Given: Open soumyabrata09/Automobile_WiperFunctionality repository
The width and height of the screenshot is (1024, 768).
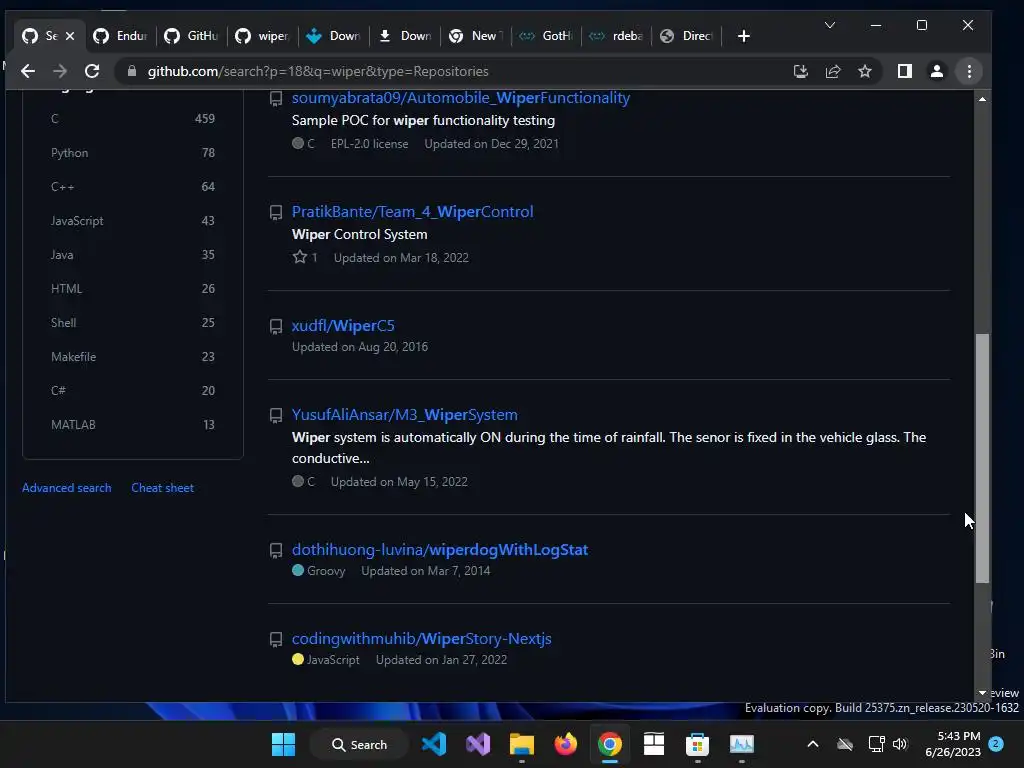Looking at the screenshot, I should (460, 98).
